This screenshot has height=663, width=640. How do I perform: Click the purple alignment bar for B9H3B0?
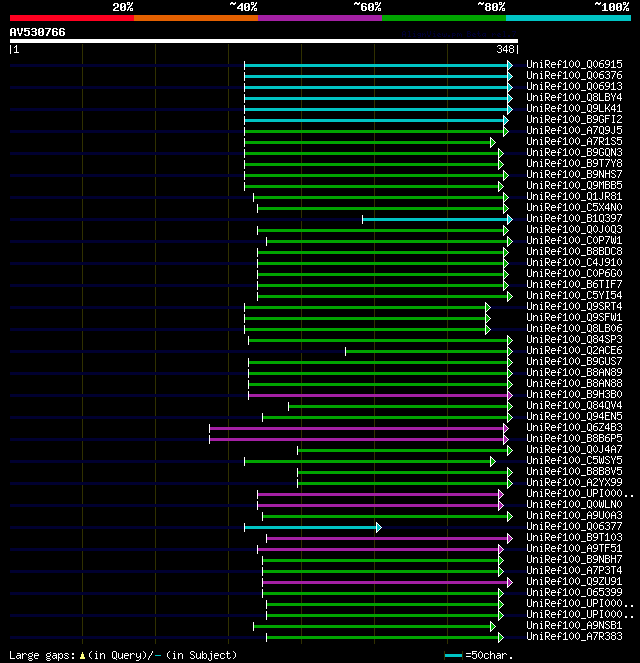[380, 395]
